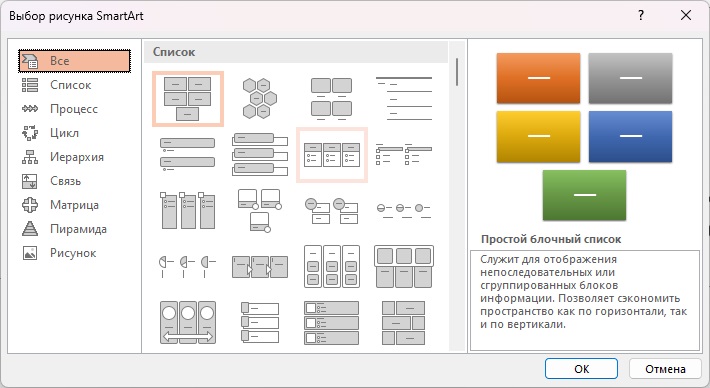Open the dialog help question mark

(641, 15)
